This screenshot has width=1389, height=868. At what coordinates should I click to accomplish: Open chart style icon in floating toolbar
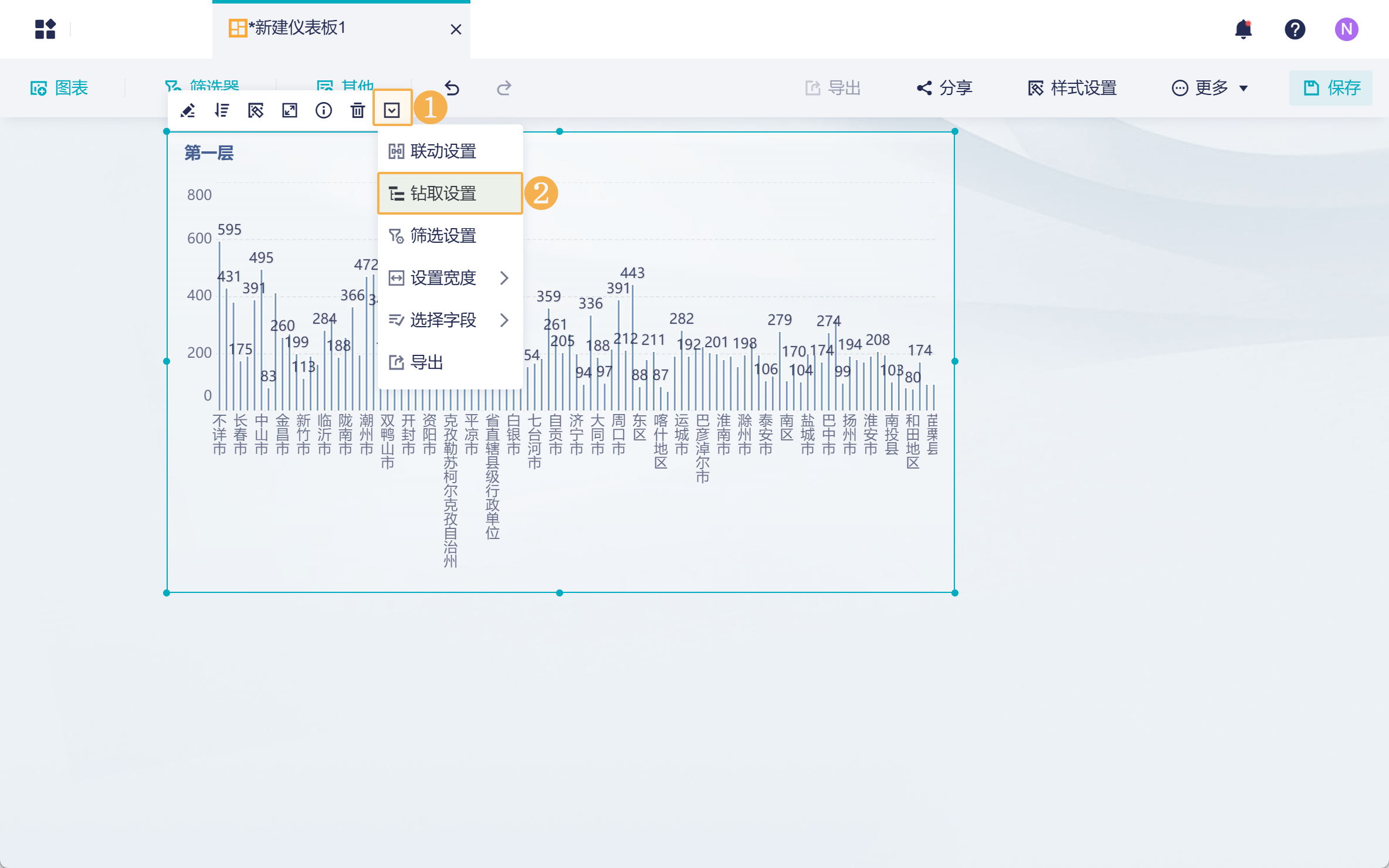click(256, 110)
